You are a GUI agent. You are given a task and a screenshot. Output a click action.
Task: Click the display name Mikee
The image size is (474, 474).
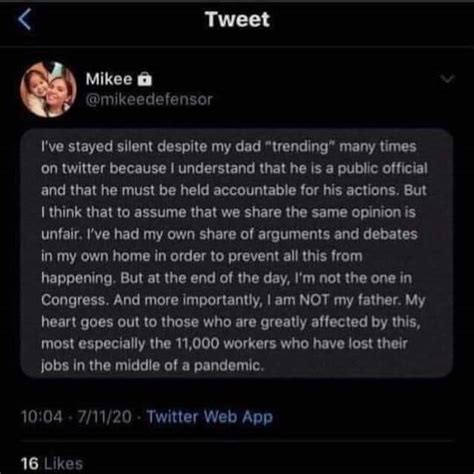pos(109,79)
